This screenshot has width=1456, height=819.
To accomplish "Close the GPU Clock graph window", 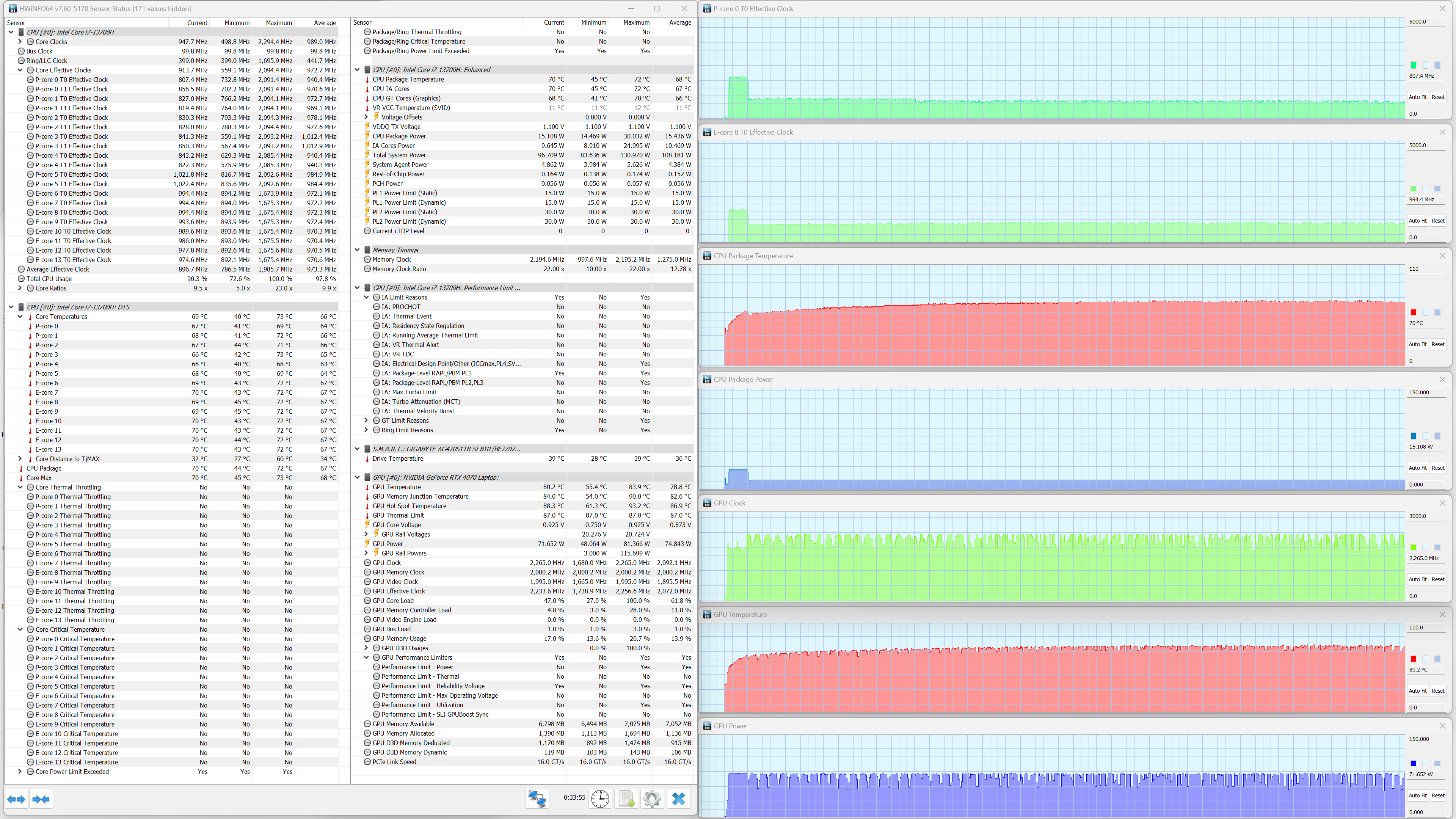I will (1442, 502).
